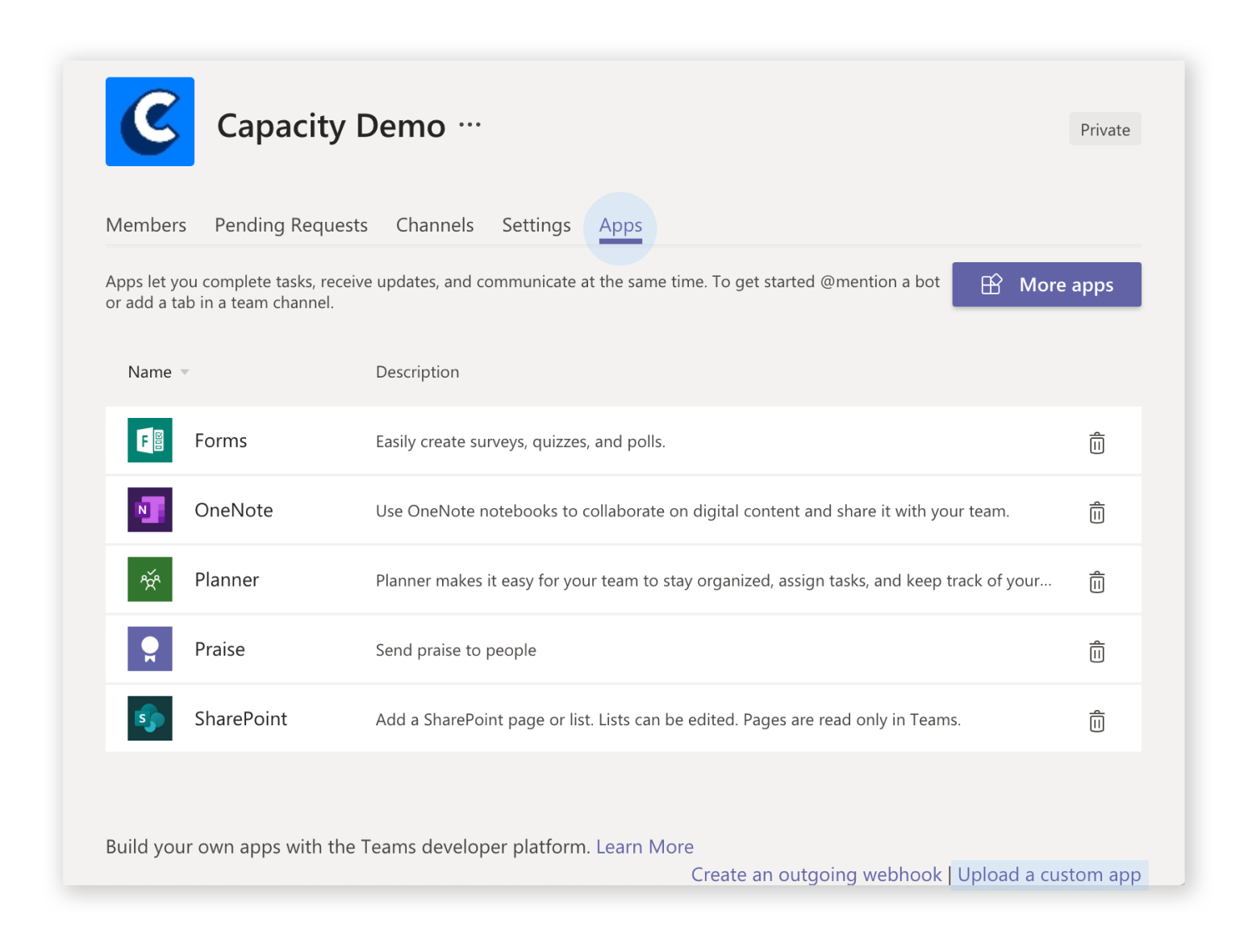Click Create an outgoing webhook link

[816, 875]
